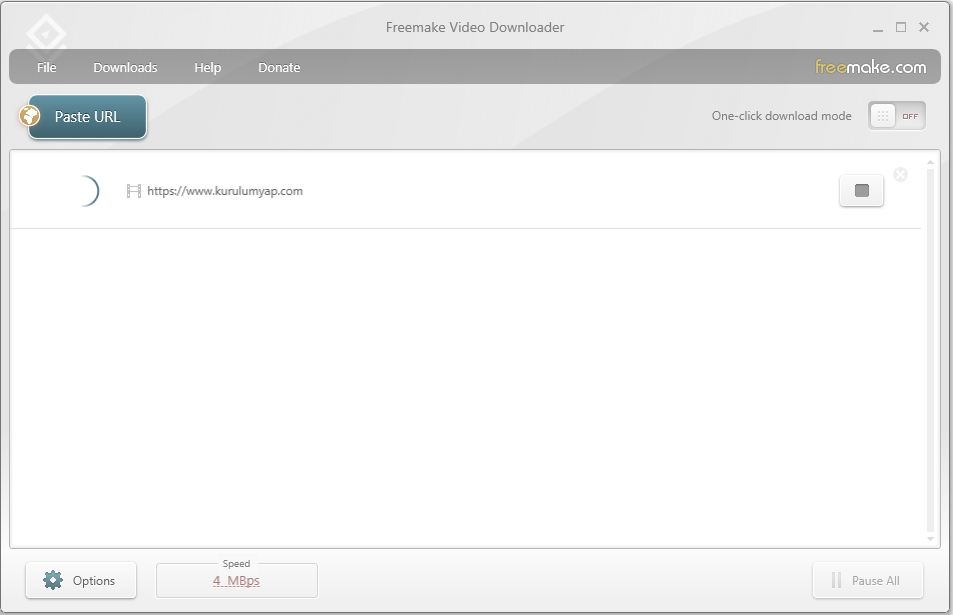Open the Downloads menu
The image size is (953, 615).
point(125,67)
